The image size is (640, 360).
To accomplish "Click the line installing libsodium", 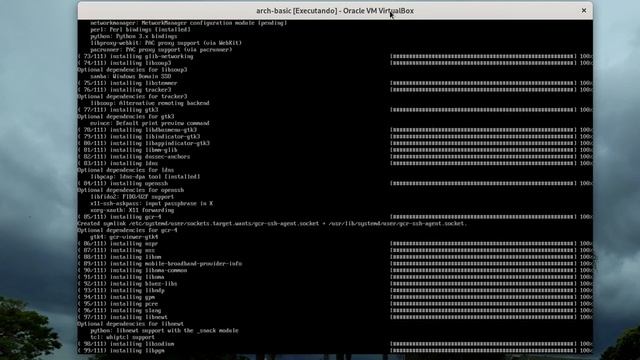I will pos(126,344).
